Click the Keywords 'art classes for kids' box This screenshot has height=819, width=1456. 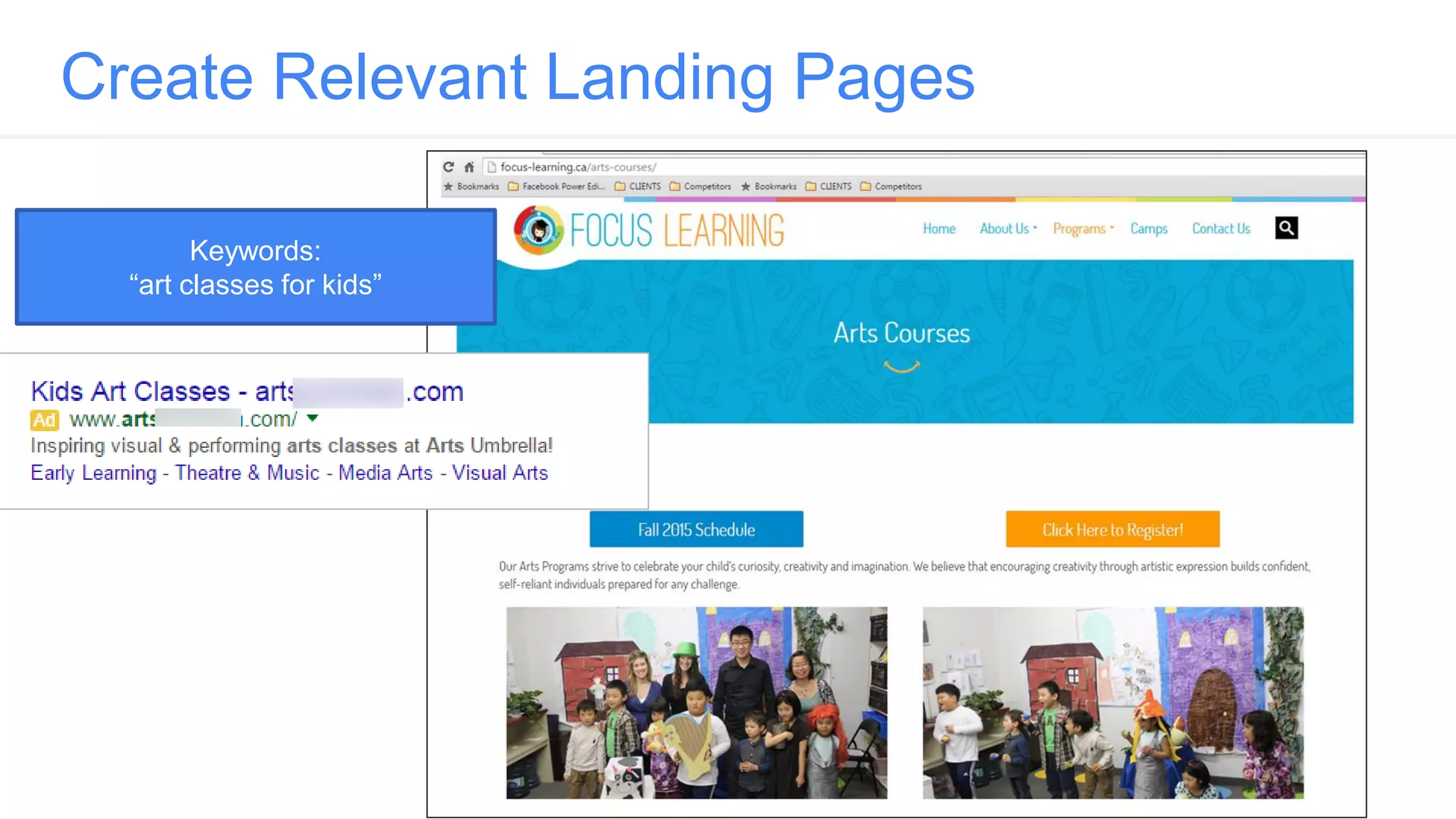click(255, 267)
